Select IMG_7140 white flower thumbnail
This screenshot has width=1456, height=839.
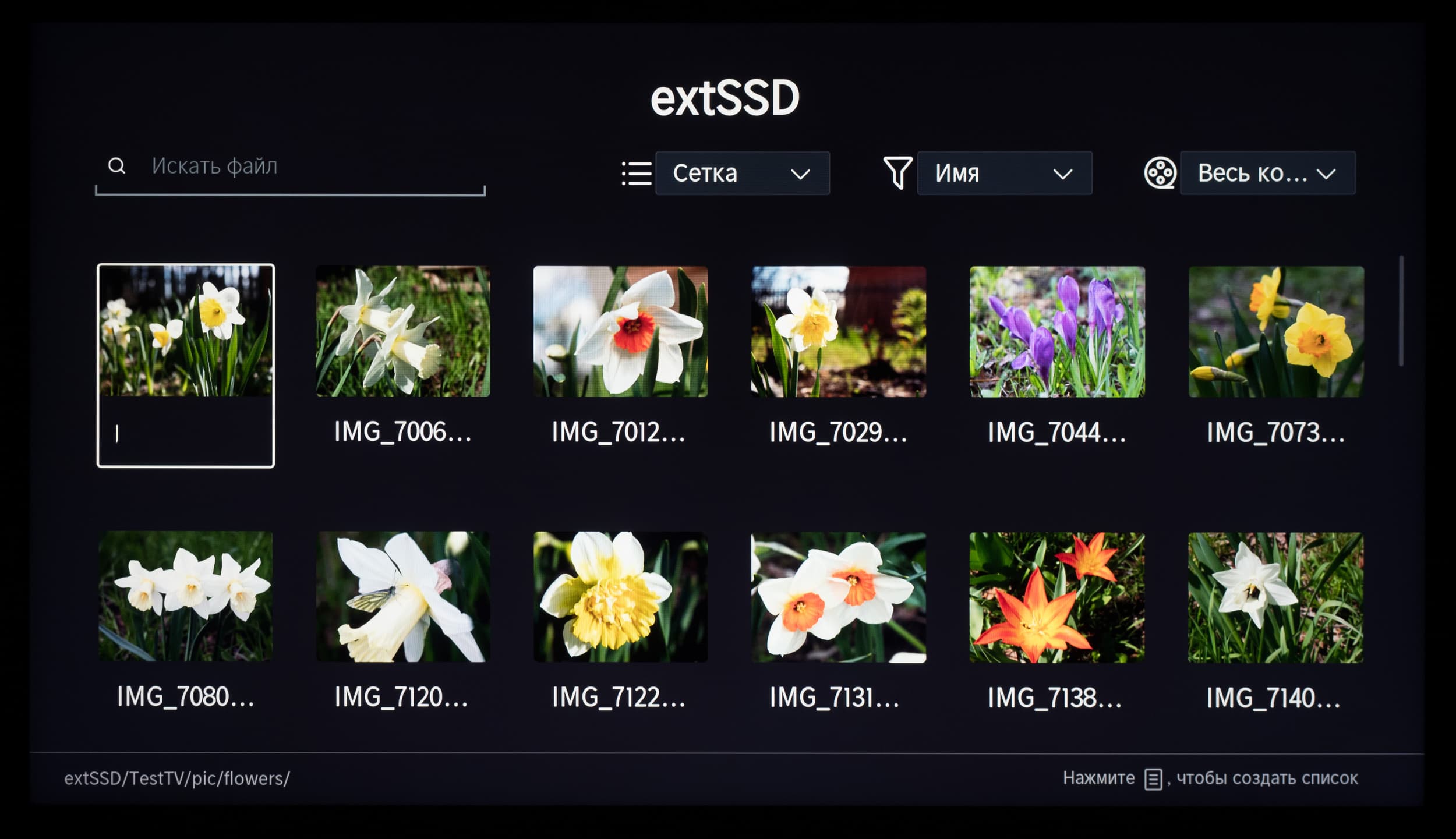pos(1275,597)
